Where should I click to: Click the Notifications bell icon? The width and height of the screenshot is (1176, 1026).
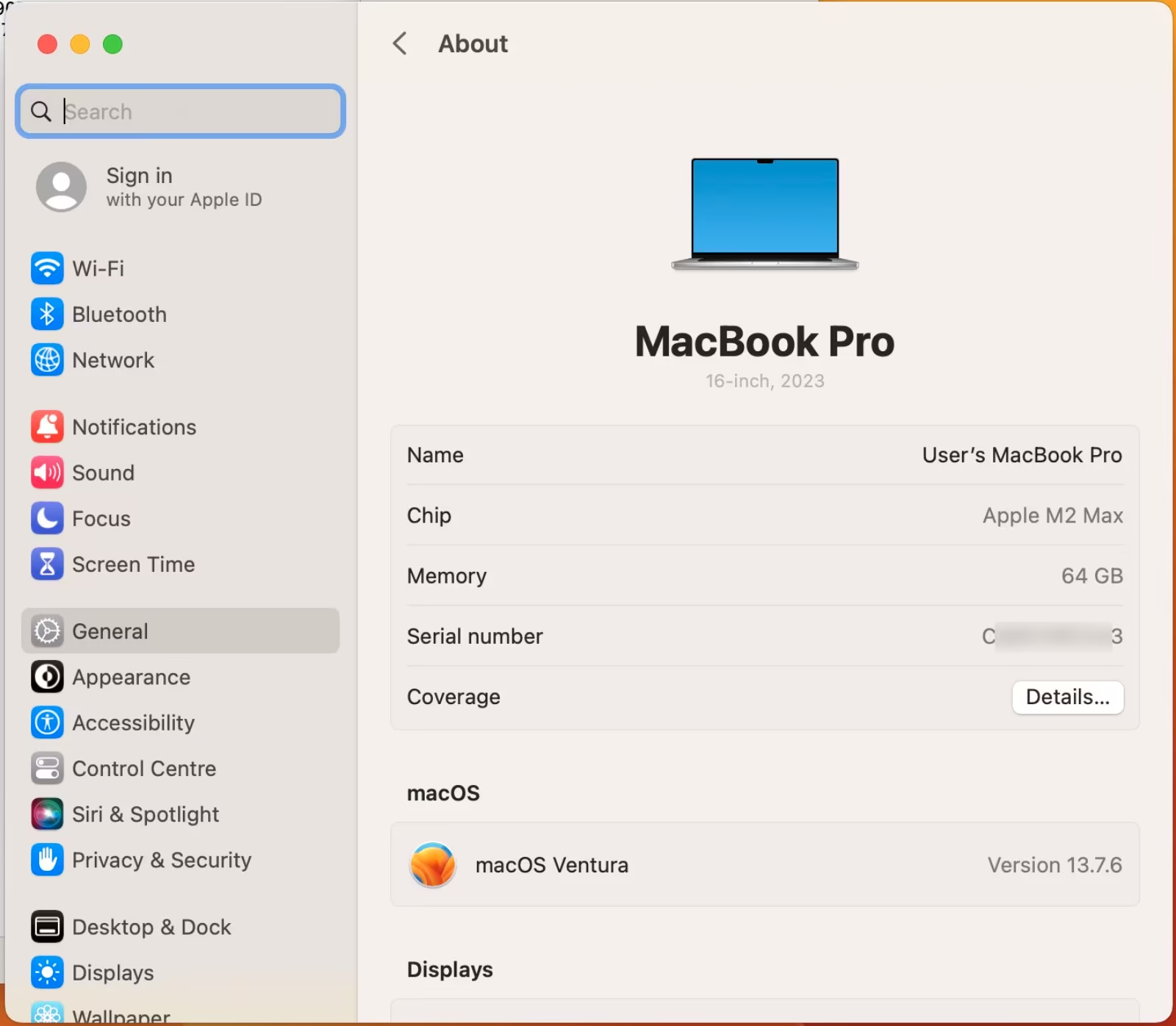(x=47, y=426)
